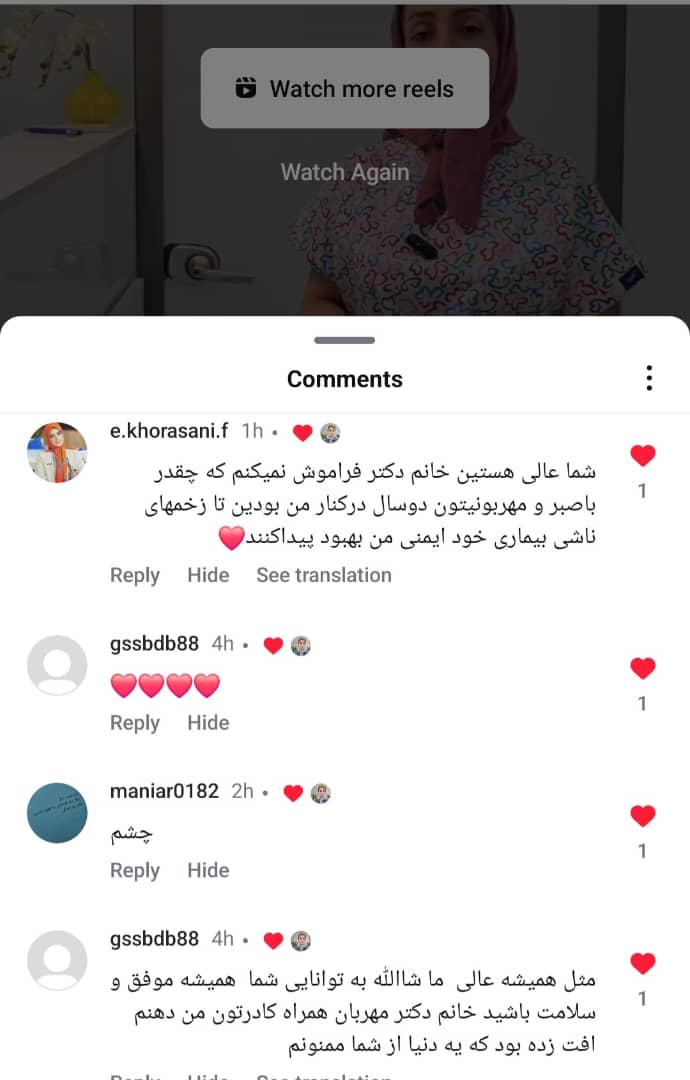Reply to e.khorasani.f's comment
The width and height of the screenshot is (690, 1080).
[x=135, y=575]
